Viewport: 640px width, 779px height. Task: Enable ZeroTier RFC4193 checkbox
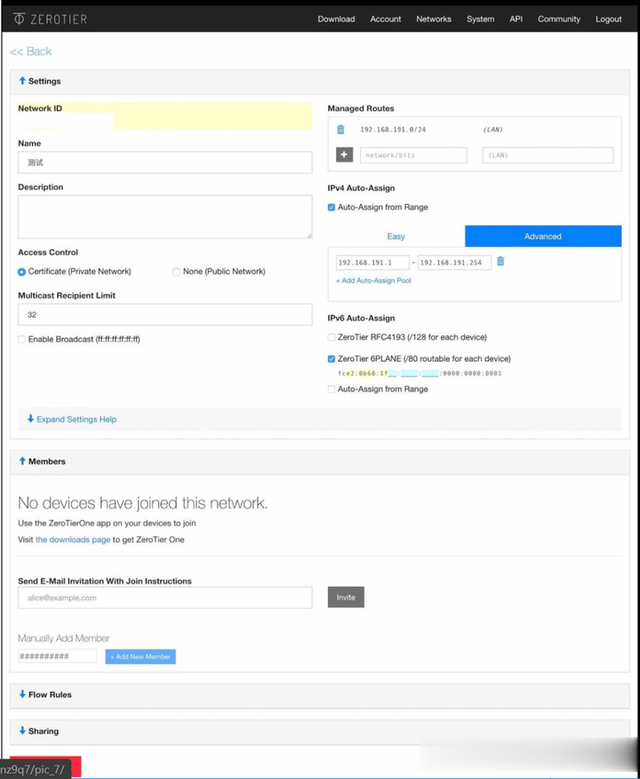click(331, 337)
